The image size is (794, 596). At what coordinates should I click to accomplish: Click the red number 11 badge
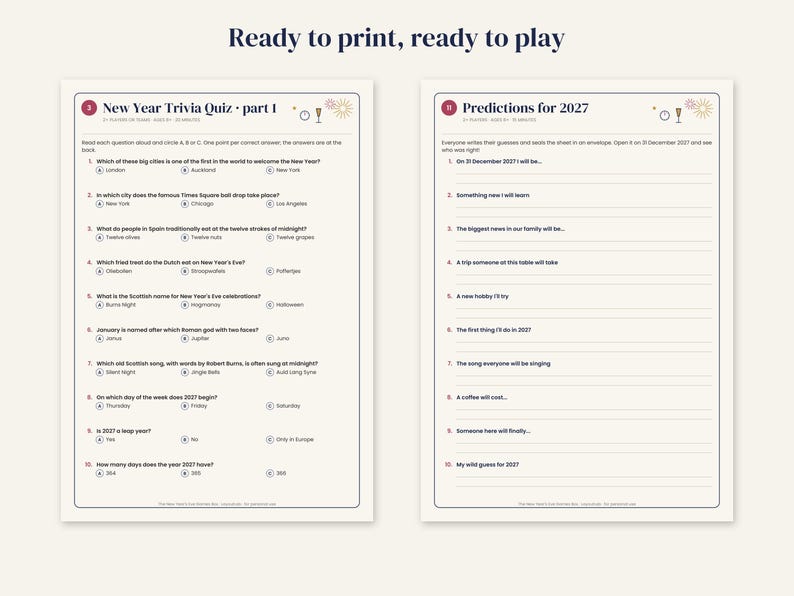pos(449,108)
